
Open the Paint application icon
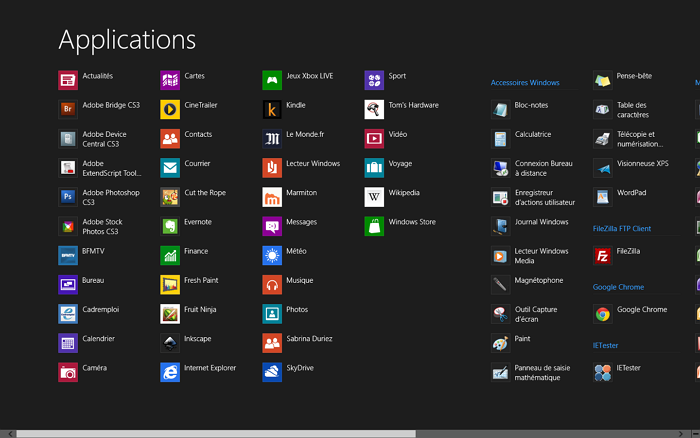(500, 343)
